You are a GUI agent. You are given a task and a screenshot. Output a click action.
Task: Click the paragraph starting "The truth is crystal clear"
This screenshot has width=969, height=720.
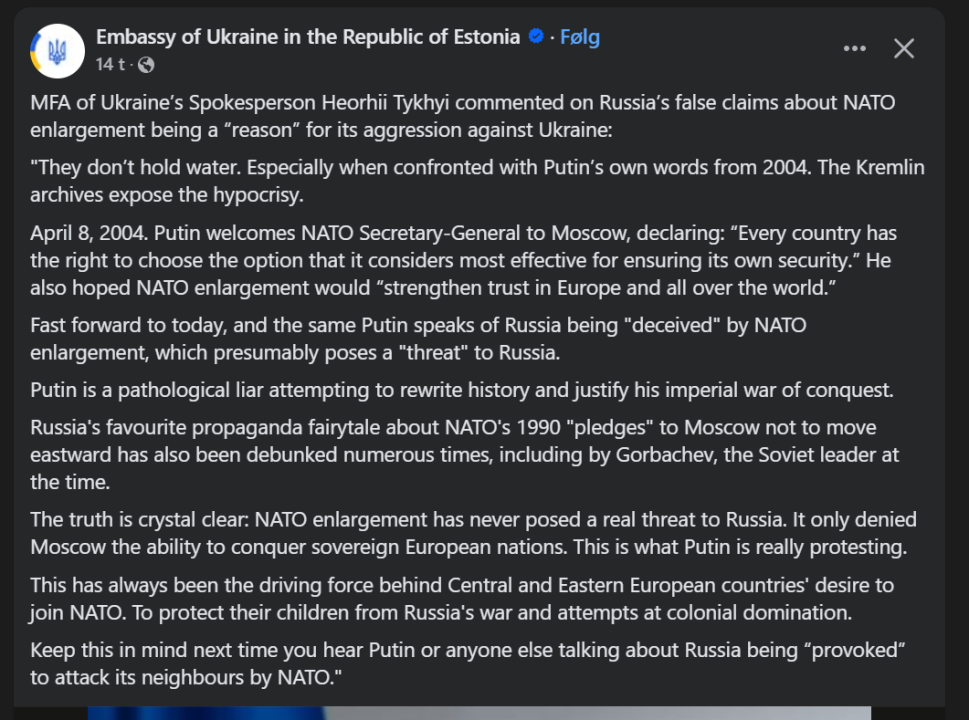tap(473, 533)
